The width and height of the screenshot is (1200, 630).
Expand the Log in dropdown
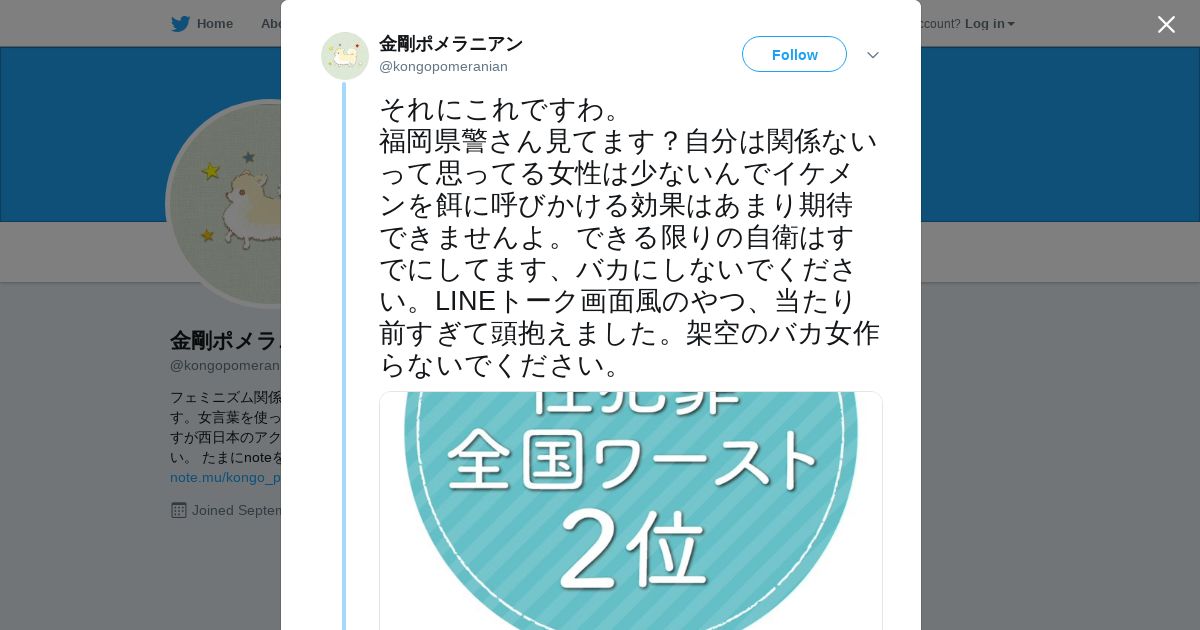(x=989, y=24)
